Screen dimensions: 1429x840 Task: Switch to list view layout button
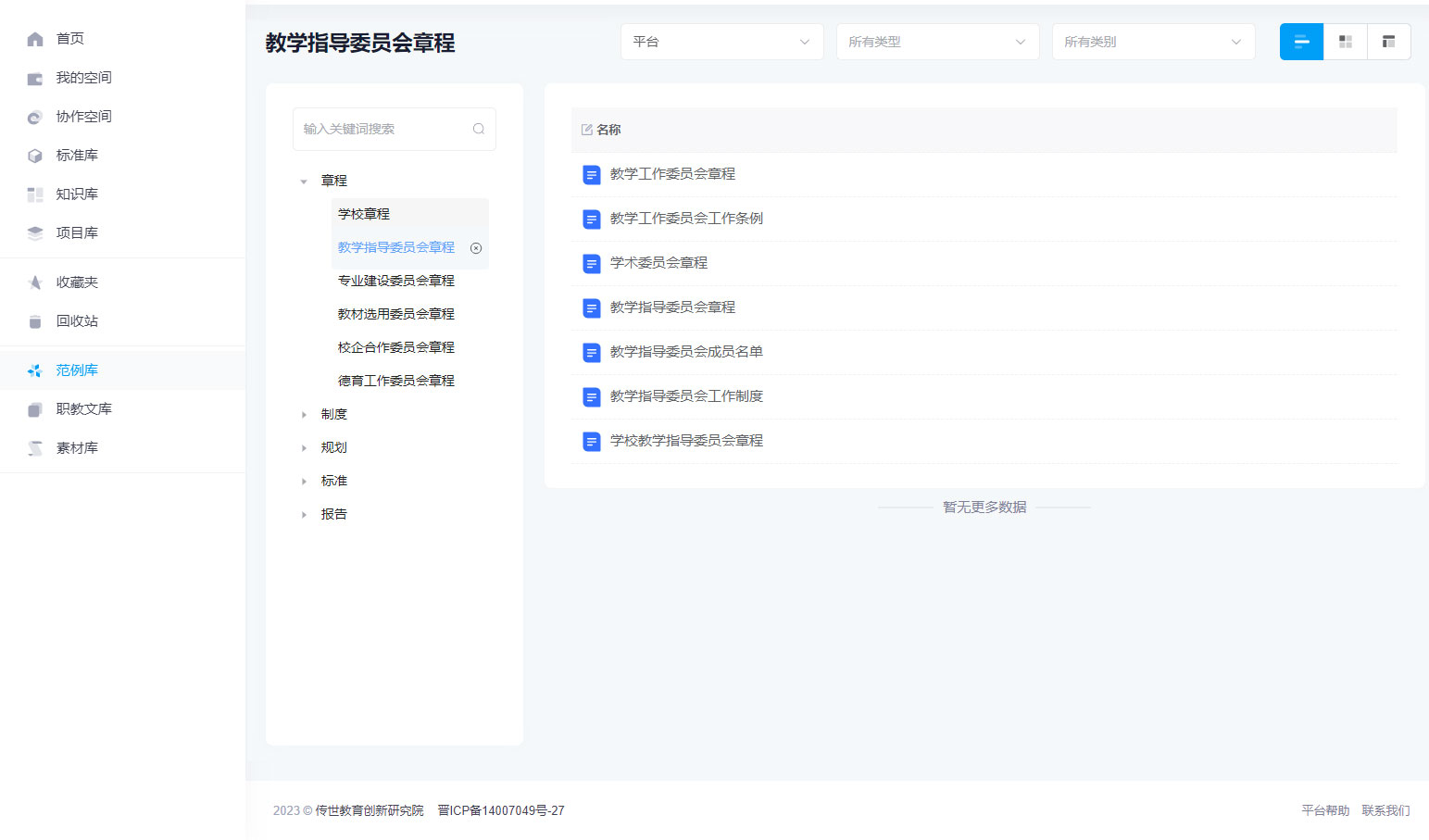pos(1301,42)
